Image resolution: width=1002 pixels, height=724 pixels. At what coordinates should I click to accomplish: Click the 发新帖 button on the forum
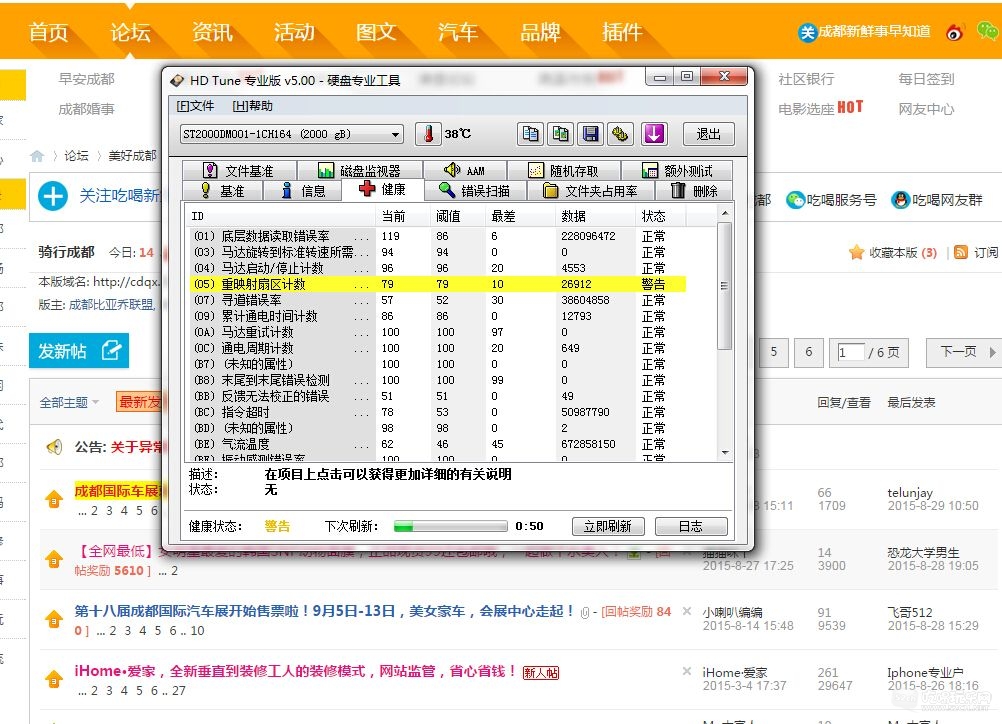(x=79, y=351)
